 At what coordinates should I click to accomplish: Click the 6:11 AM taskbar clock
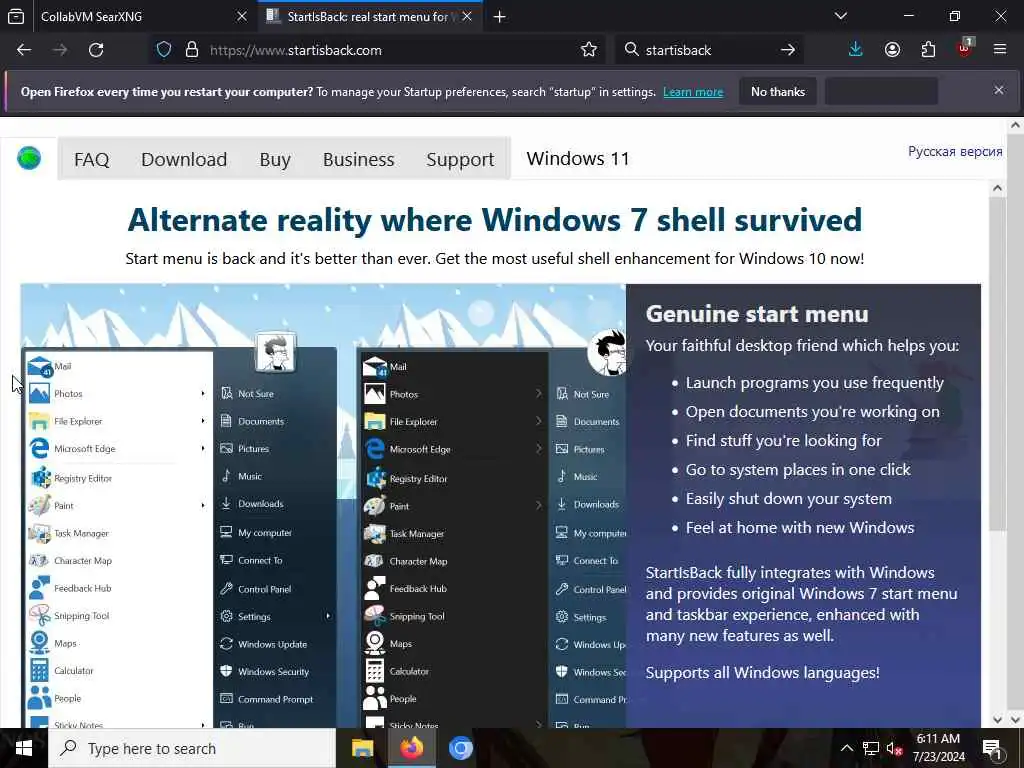pos(938,748)
